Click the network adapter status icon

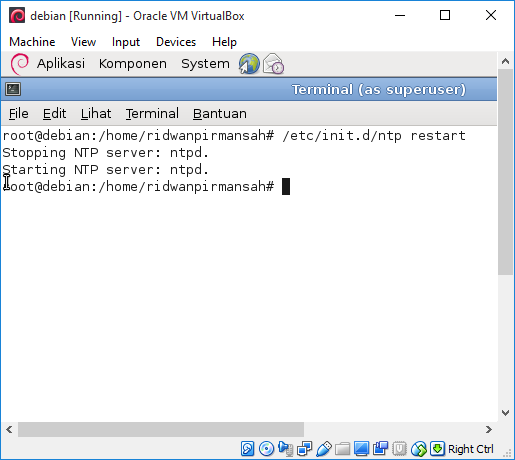pos(304,449)
